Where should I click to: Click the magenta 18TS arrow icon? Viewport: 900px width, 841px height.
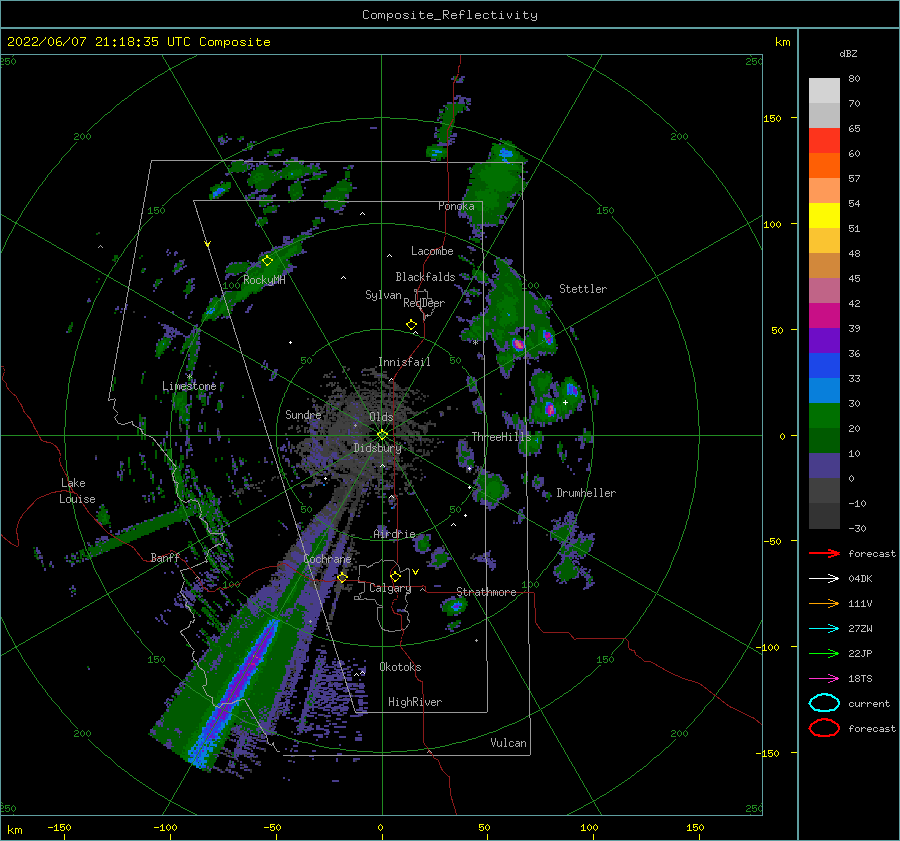pyautogui.click(x=824, y=679)
